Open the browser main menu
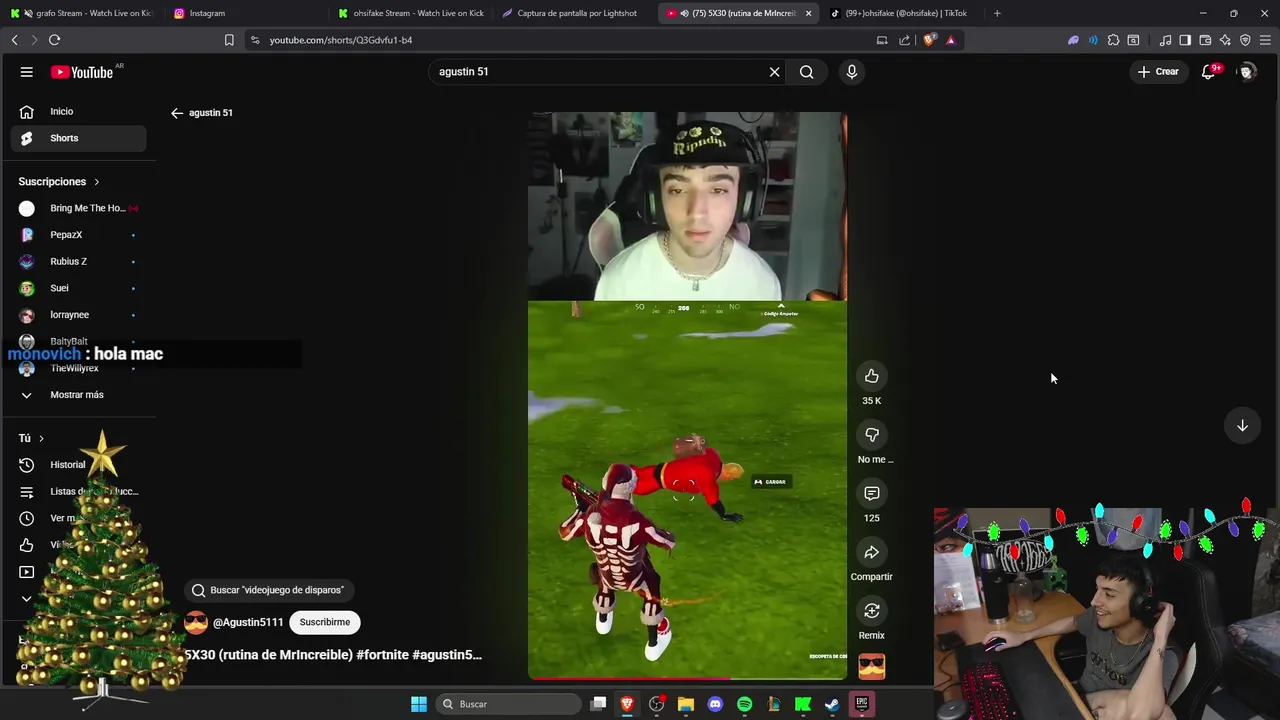This screenshot has width=1280, height=720. coord(1265,40)
